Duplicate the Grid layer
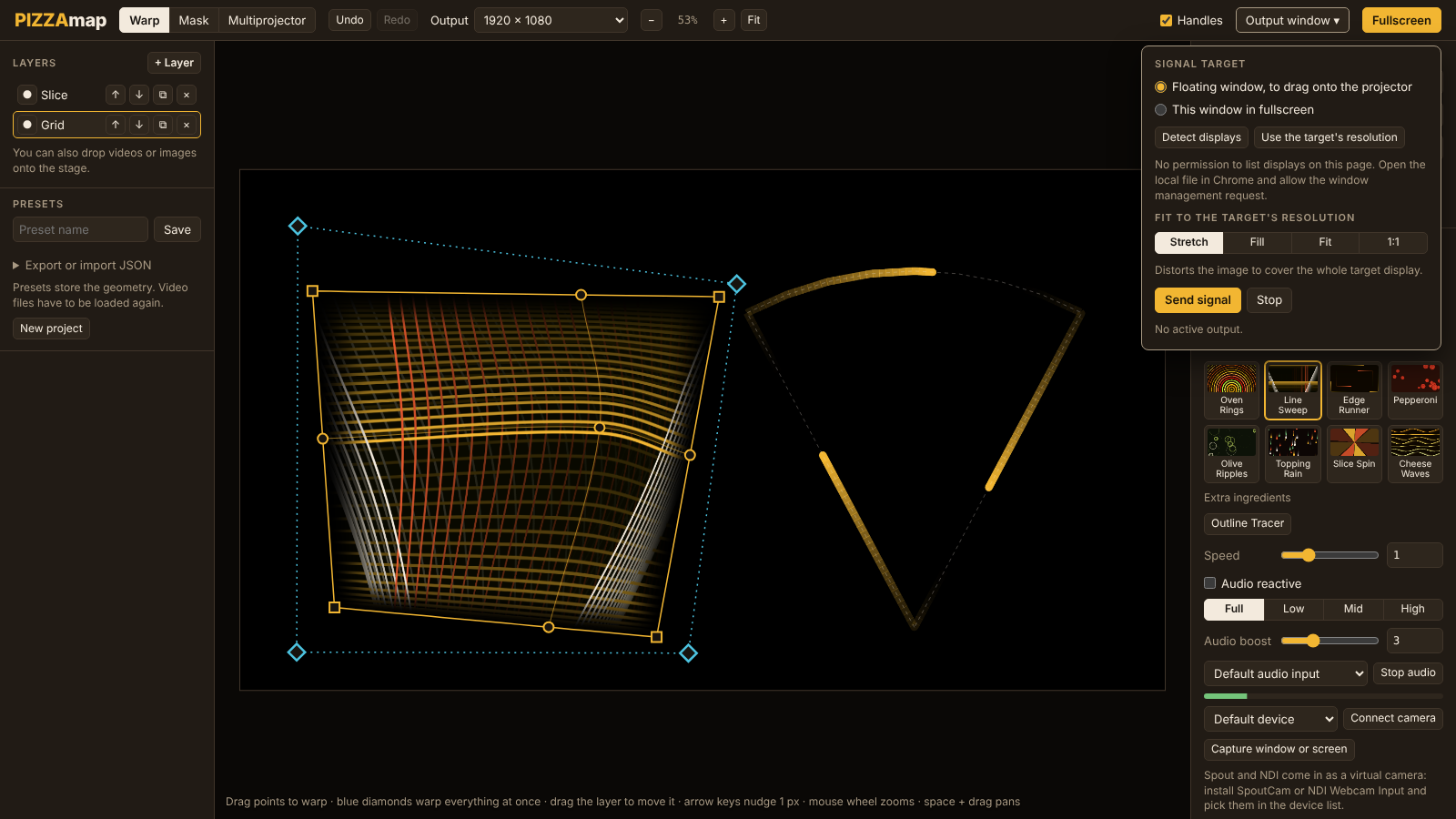 click(x=163, y=125)
